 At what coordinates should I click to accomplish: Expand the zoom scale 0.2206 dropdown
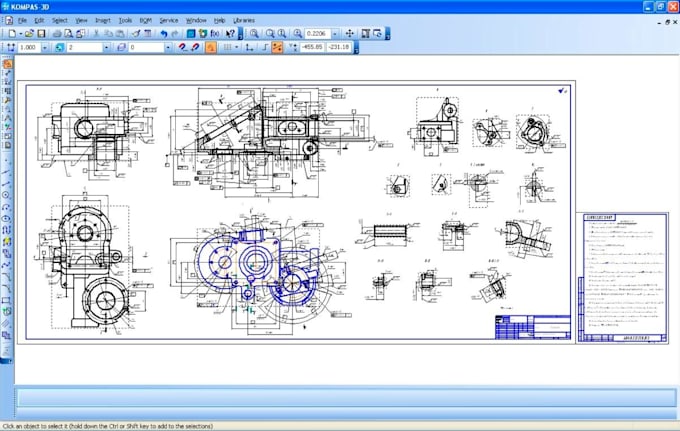(335, 33)
